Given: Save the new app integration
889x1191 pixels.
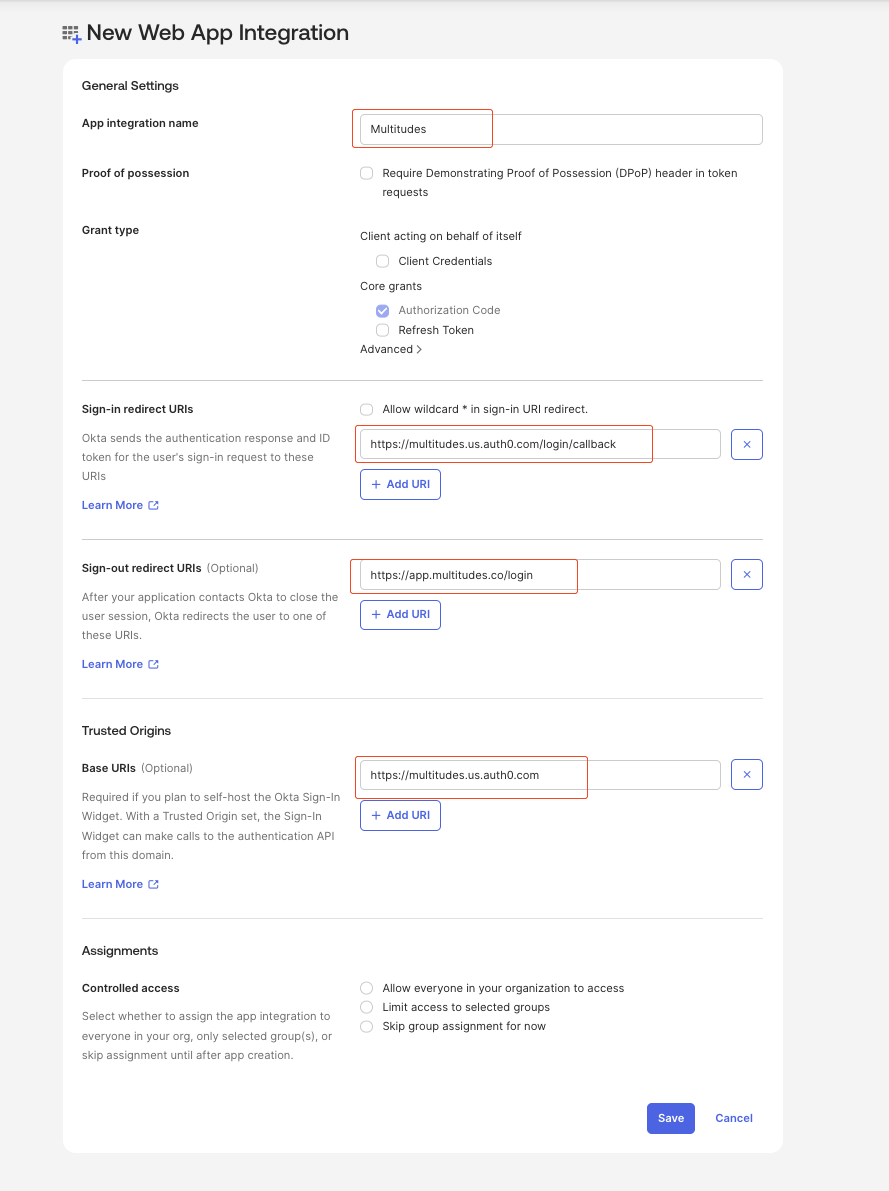Looking at the screenshot, I should (670, 1118).
